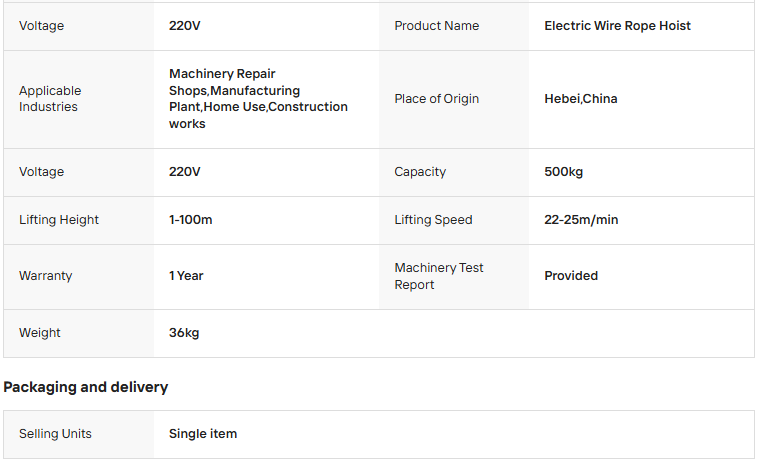Viewport: 759px width, 463px height.
Task: Select the Electric Wire Rope Hoist value
Action: click(x=617, y=26)
